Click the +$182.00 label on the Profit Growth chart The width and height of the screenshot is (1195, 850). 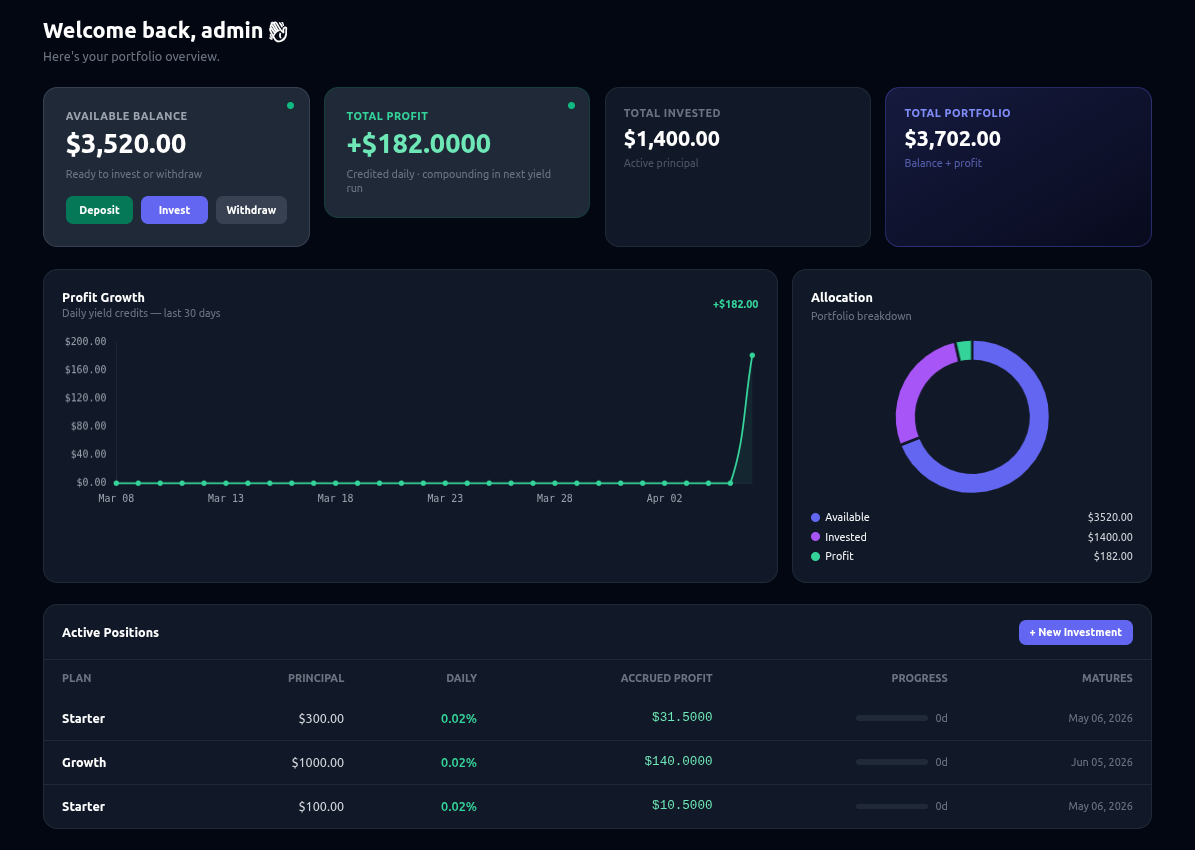(x=735, y=304)
